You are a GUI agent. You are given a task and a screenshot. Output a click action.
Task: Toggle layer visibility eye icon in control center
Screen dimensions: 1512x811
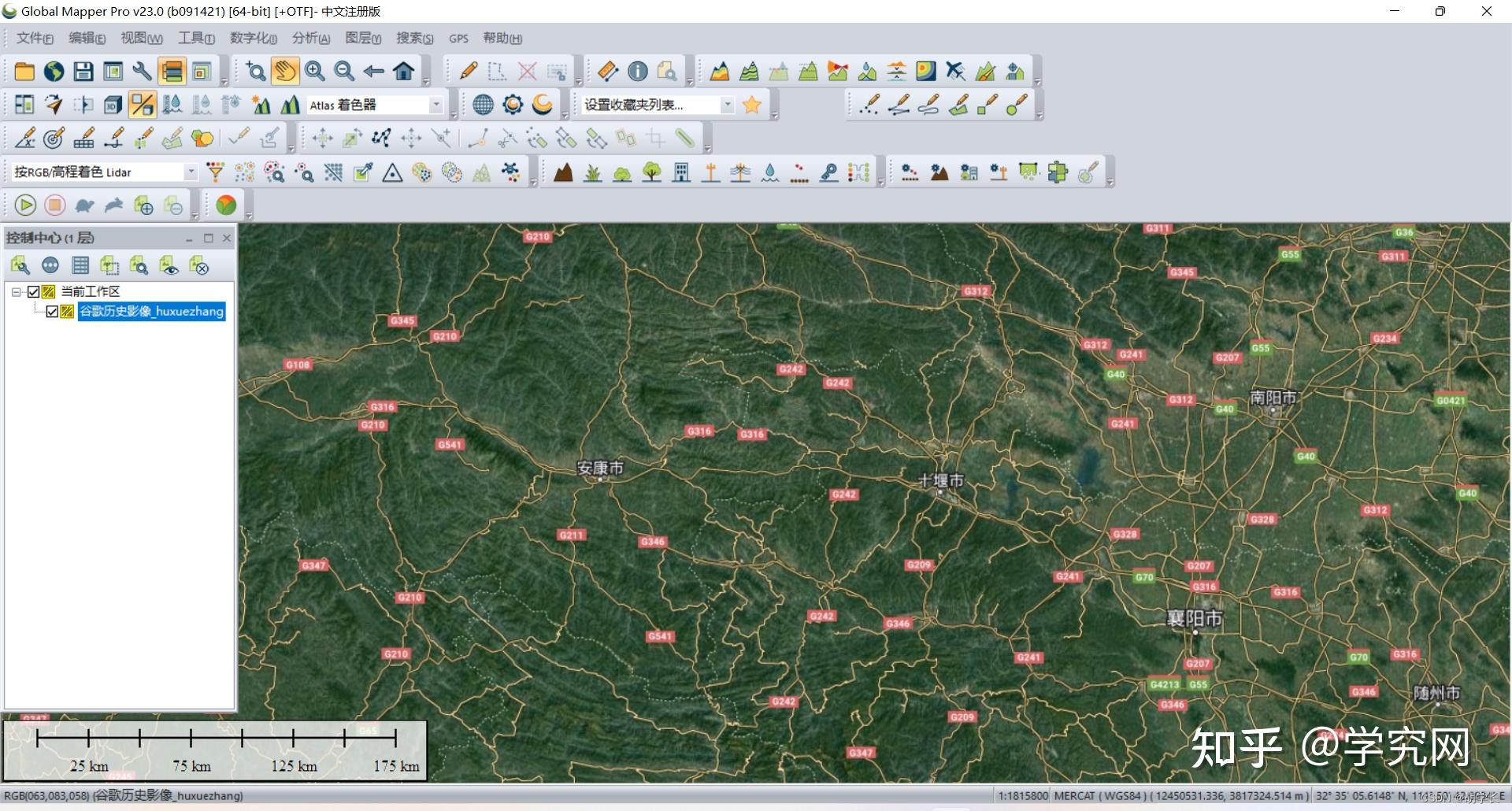(x=169, y=266)
